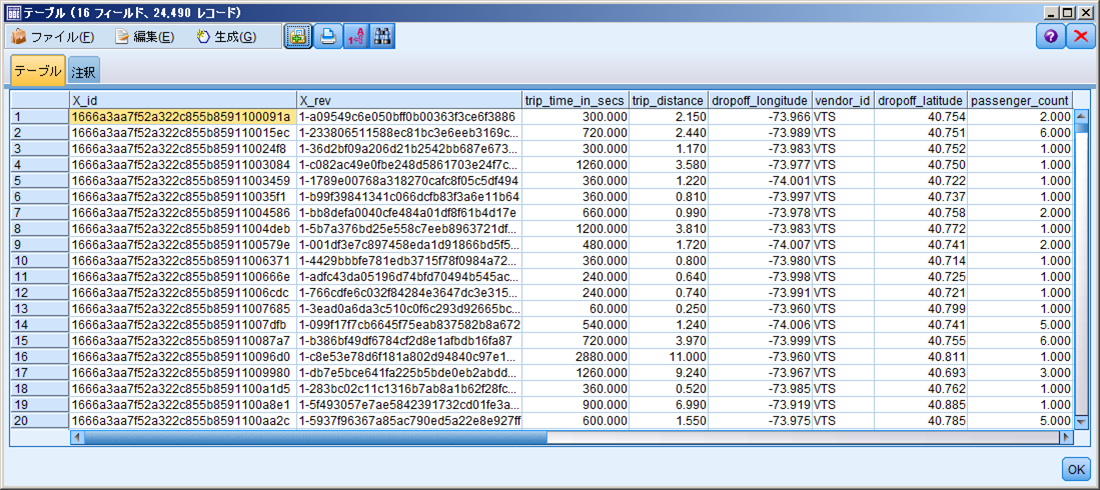The width and height of the screenshot is (1100, 490).
Task: Click trip distance value 2.150
Action: coord(669,116)
